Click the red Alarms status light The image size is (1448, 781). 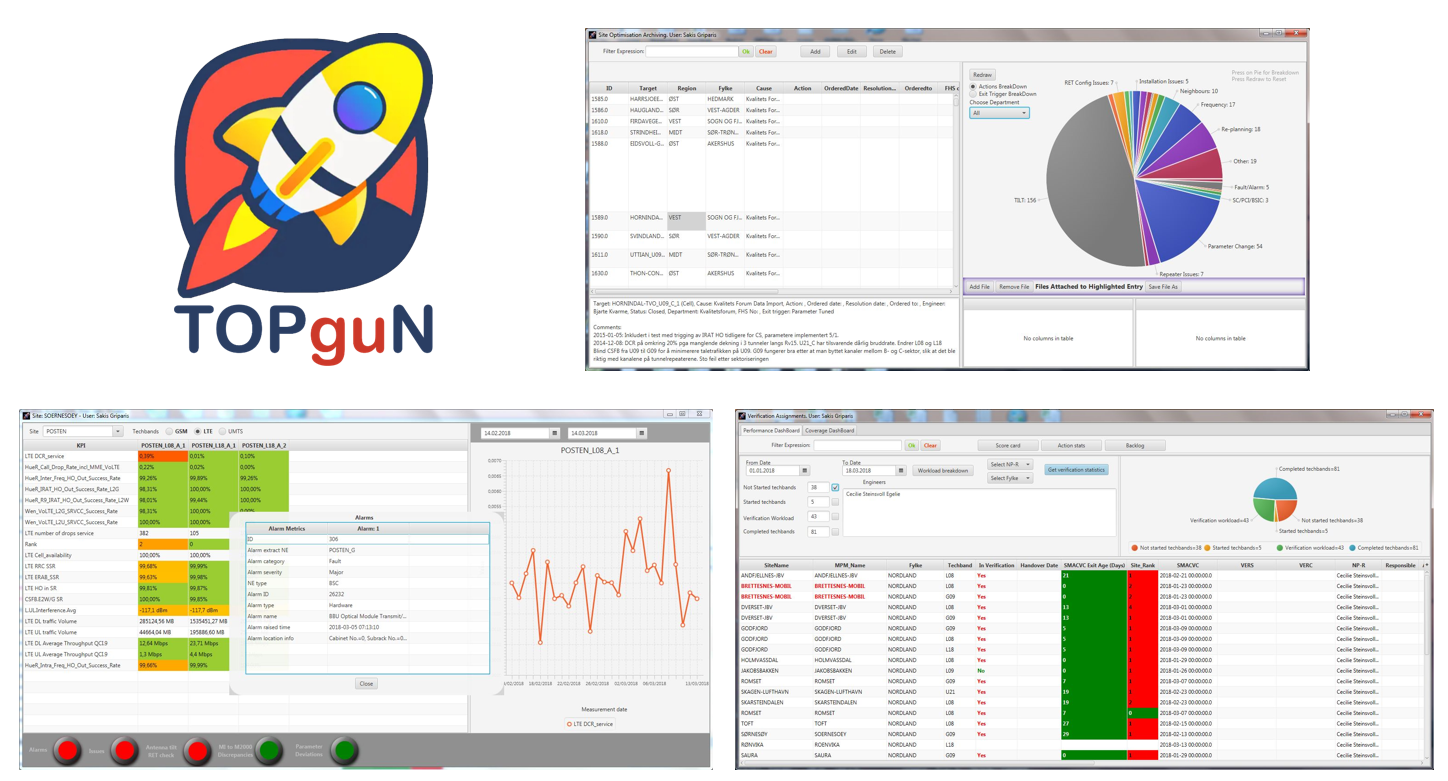pyautogui.click(x=67, y=749)
